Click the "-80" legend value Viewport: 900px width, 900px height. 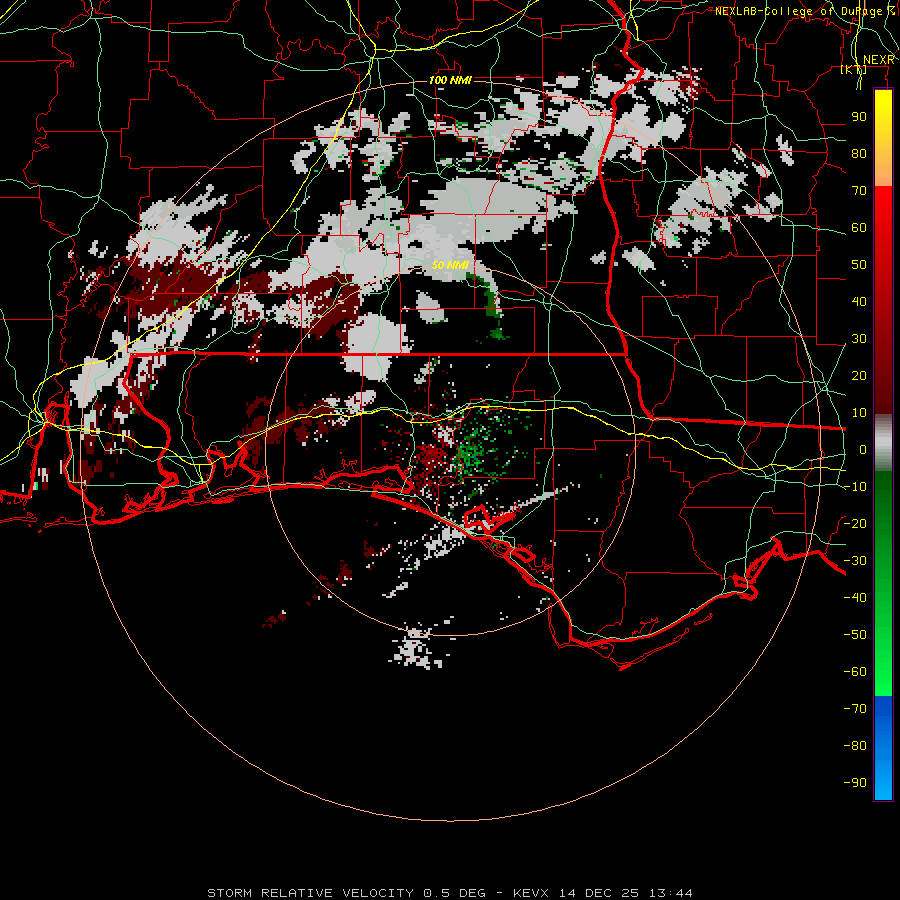tap(855, 746)
